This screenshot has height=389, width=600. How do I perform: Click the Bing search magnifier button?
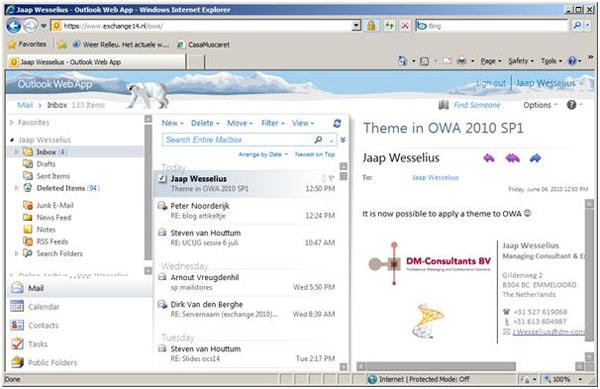(577, 26)
